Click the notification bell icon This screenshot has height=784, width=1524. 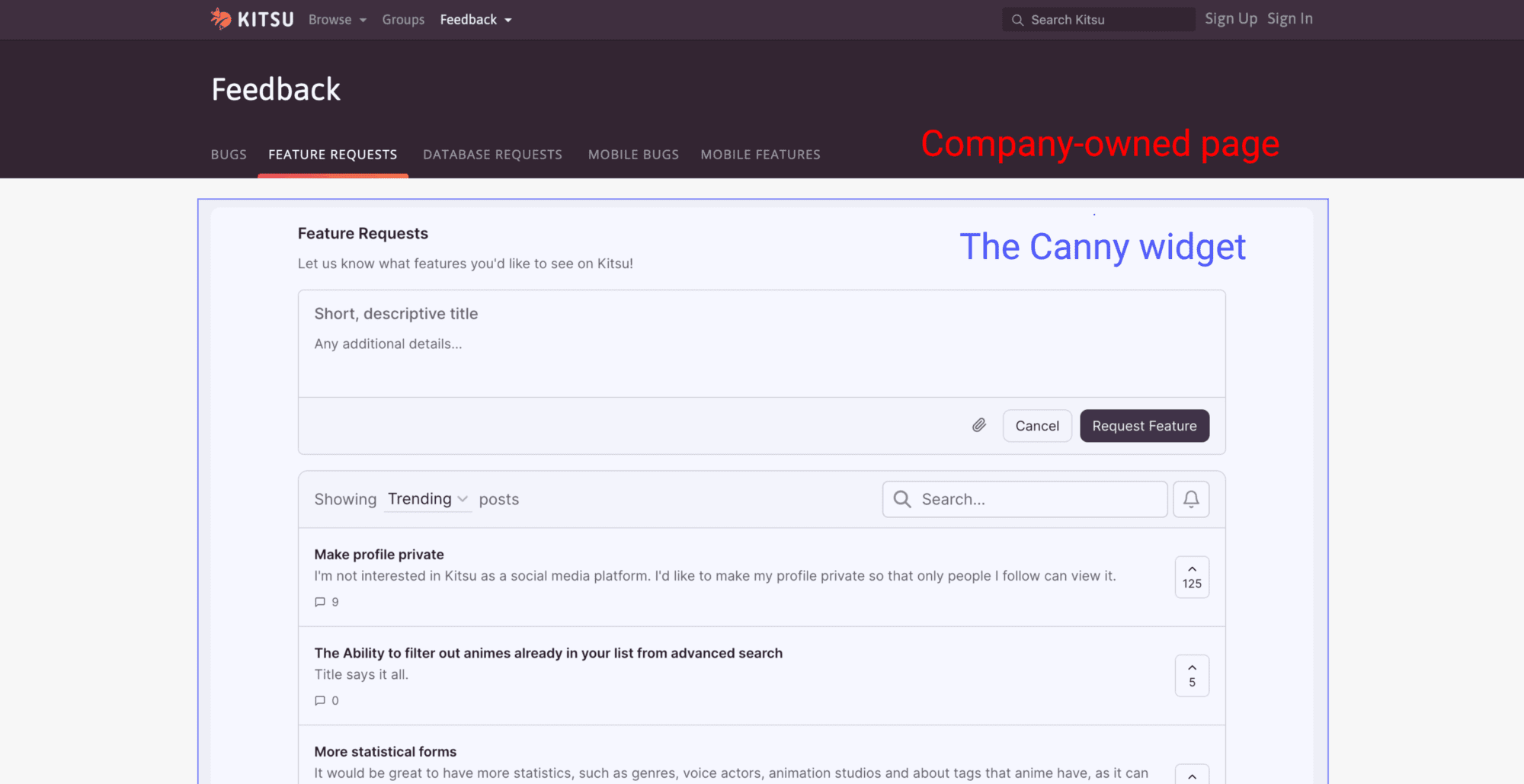click(1191, 499)
